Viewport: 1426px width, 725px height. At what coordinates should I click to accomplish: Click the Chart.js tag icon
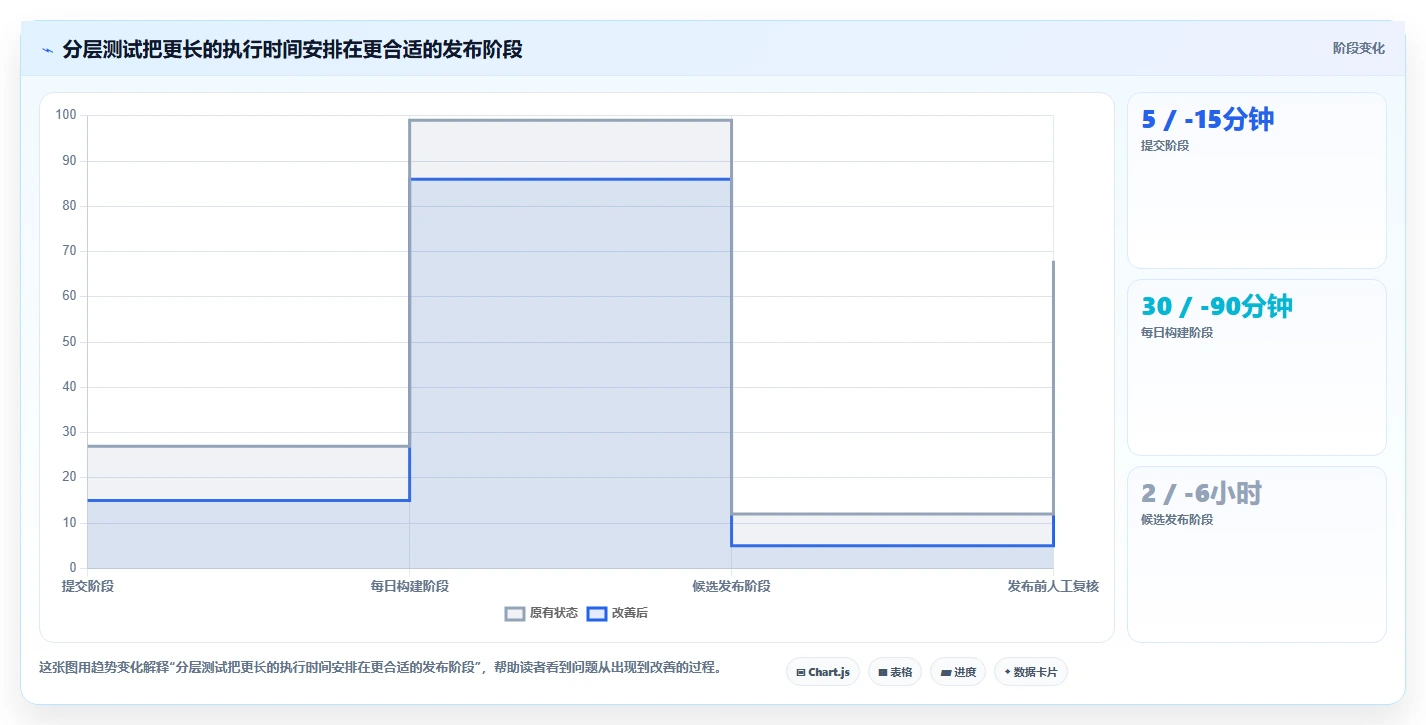[801, 673]
